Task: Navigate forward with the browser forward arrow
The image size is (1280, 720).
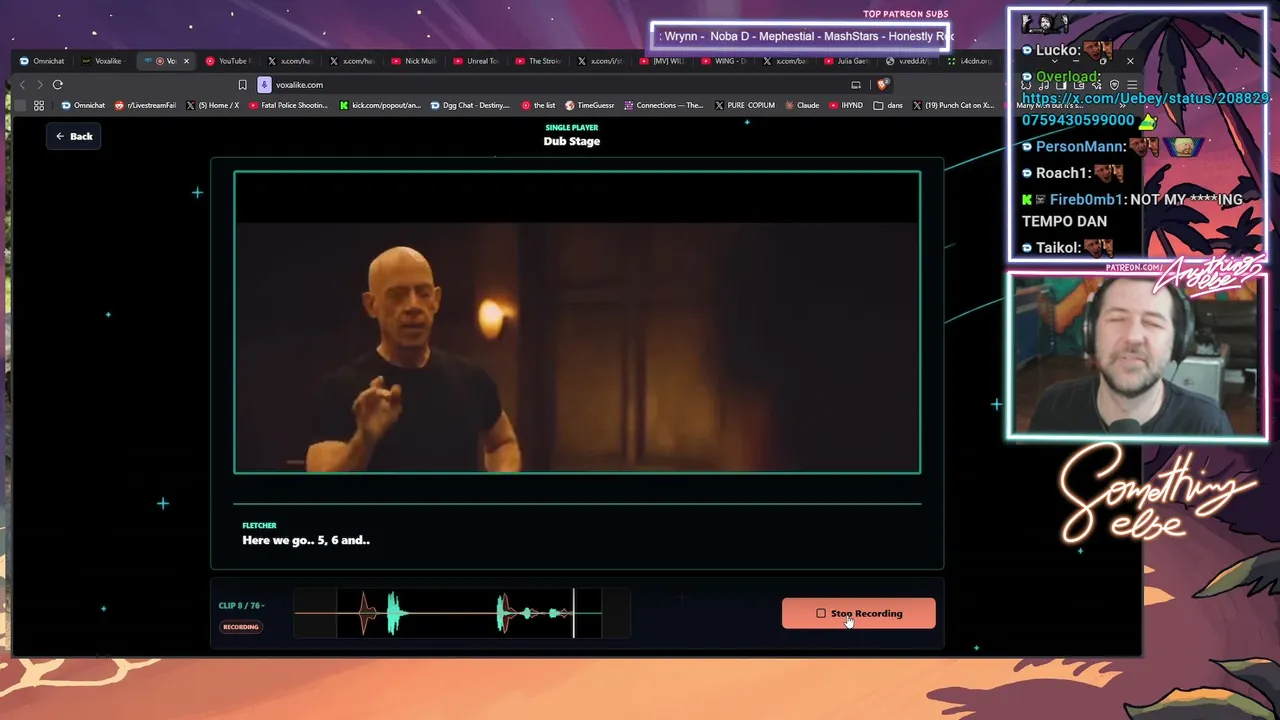Action: tap(40, 85)
